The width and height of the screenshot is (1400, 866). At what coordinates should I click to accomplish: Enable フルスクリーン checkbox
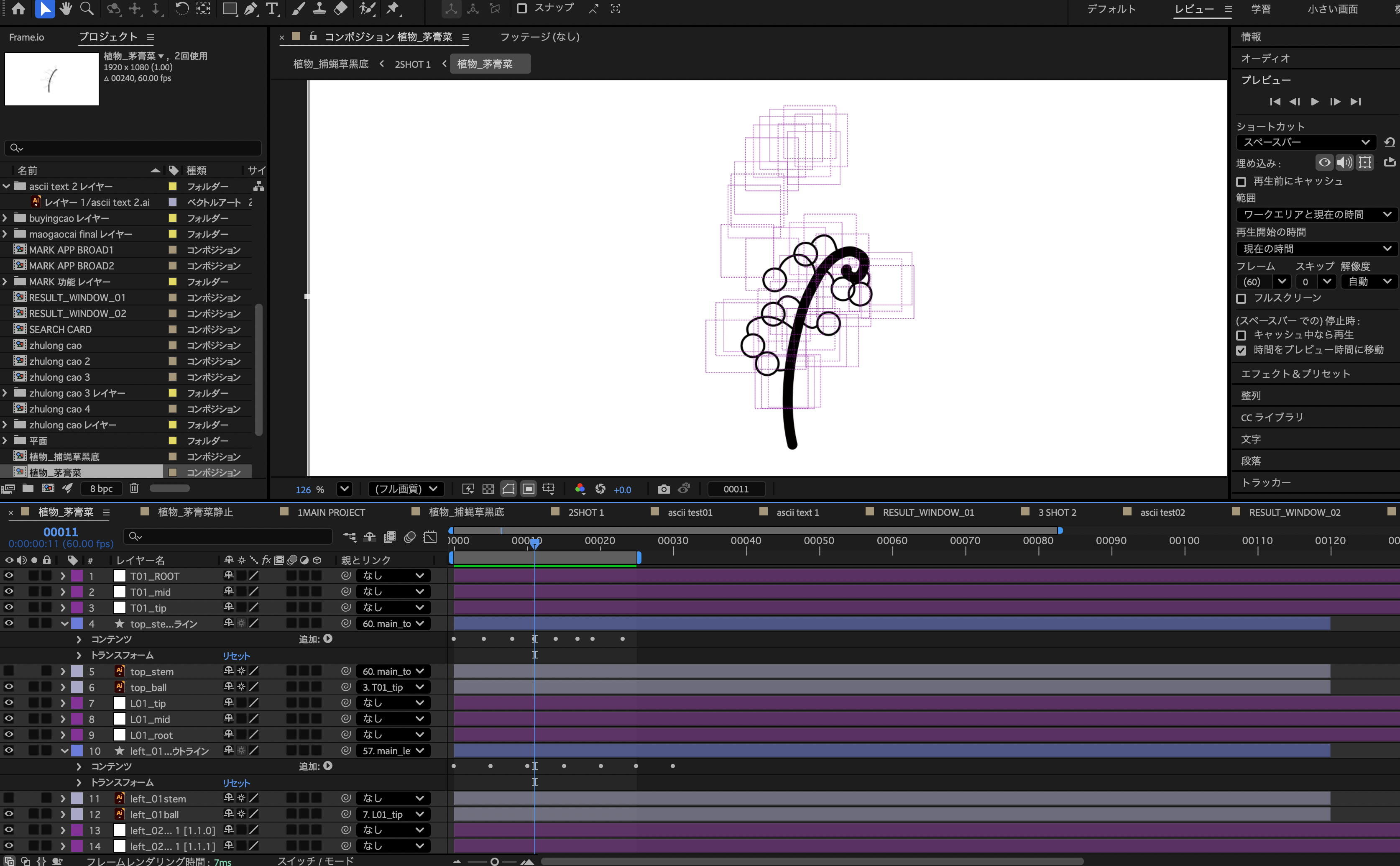[1241, 298]
